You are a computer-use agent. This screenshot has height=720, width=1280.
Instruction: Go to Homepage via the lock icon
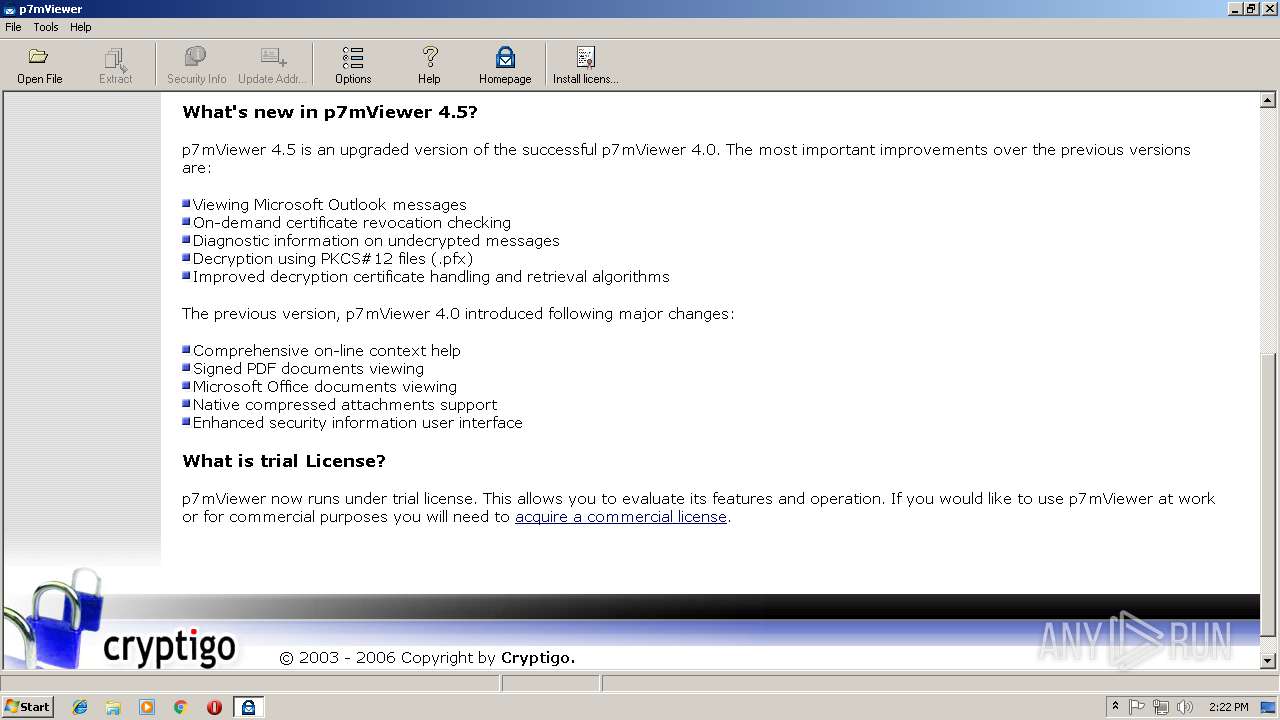[505, 65]
